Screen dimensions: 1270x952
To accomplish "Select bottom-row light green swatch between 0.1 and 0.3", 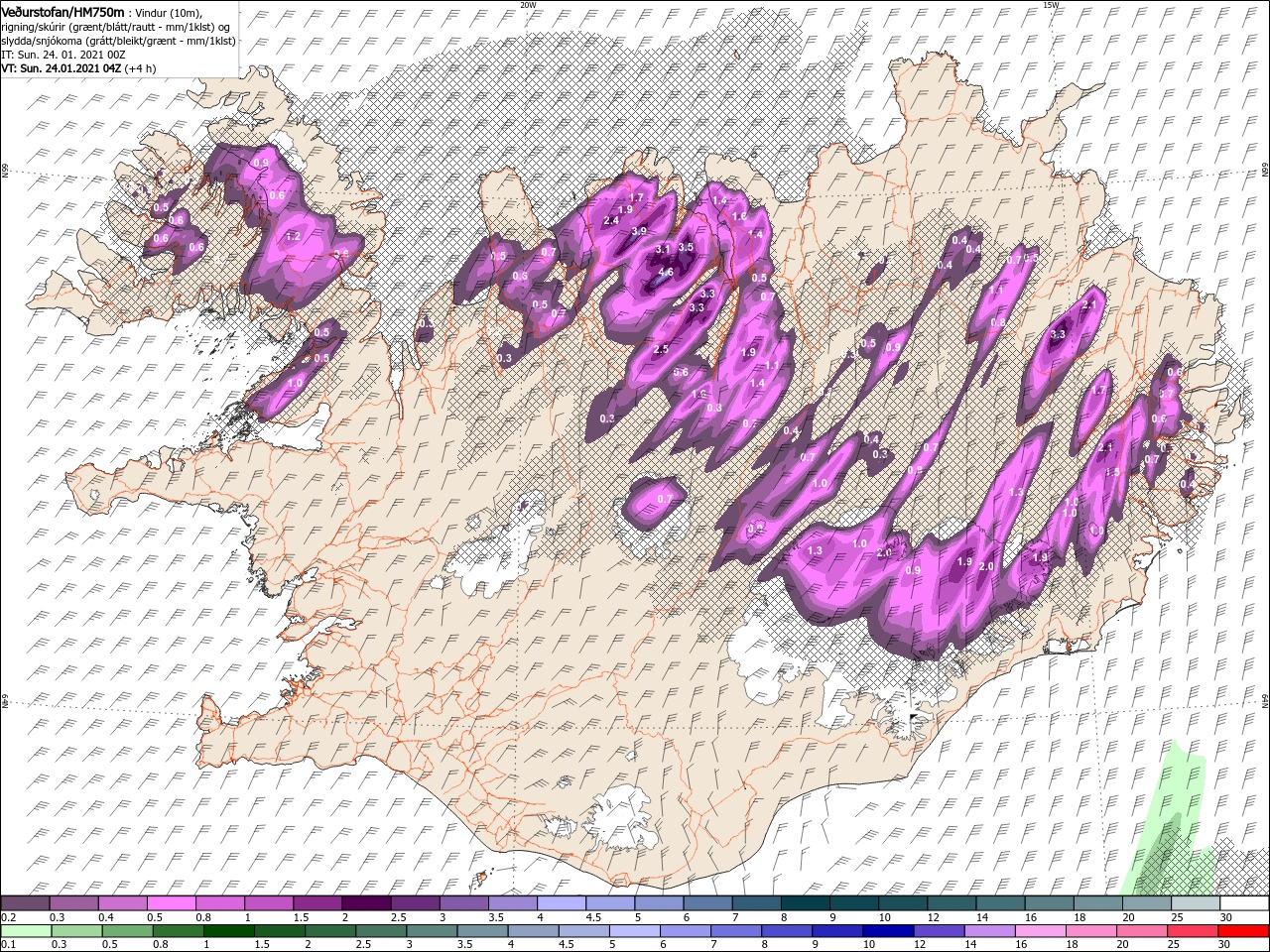I will point(27,930).
